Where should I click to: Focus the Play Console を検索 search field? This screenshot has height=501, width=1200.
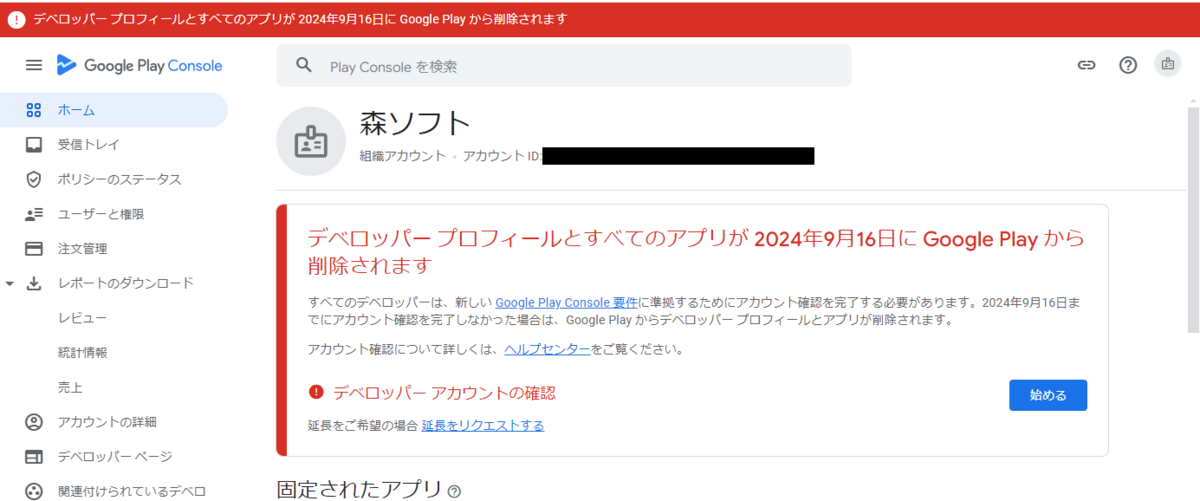pos(564,66)
